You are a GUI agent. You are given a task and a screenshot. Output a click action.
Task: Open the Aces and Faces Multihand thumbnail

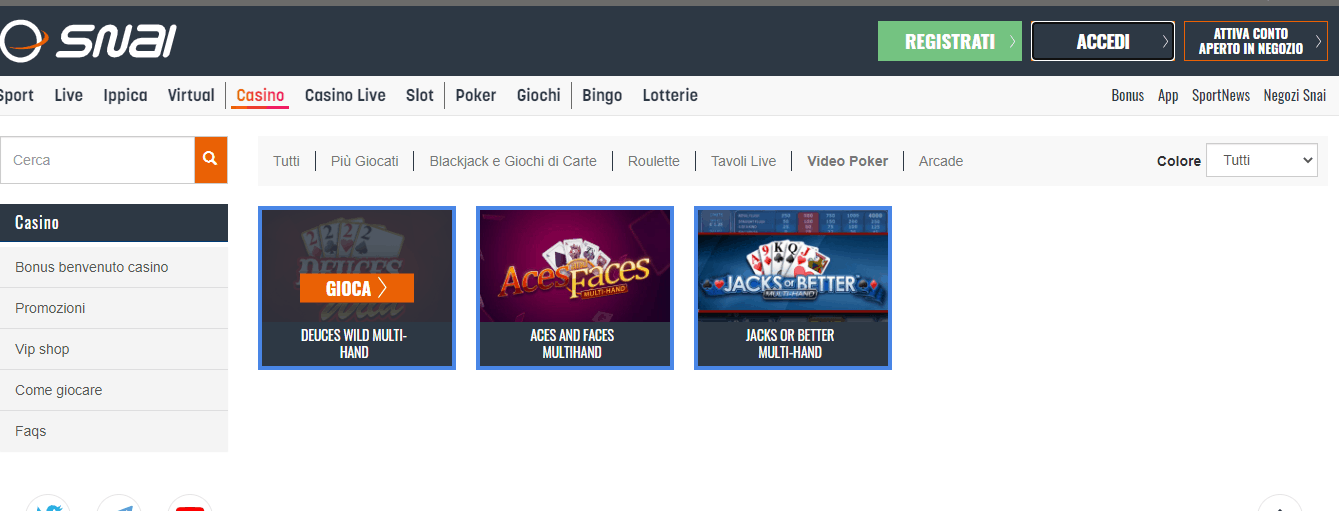coord(575,266)
